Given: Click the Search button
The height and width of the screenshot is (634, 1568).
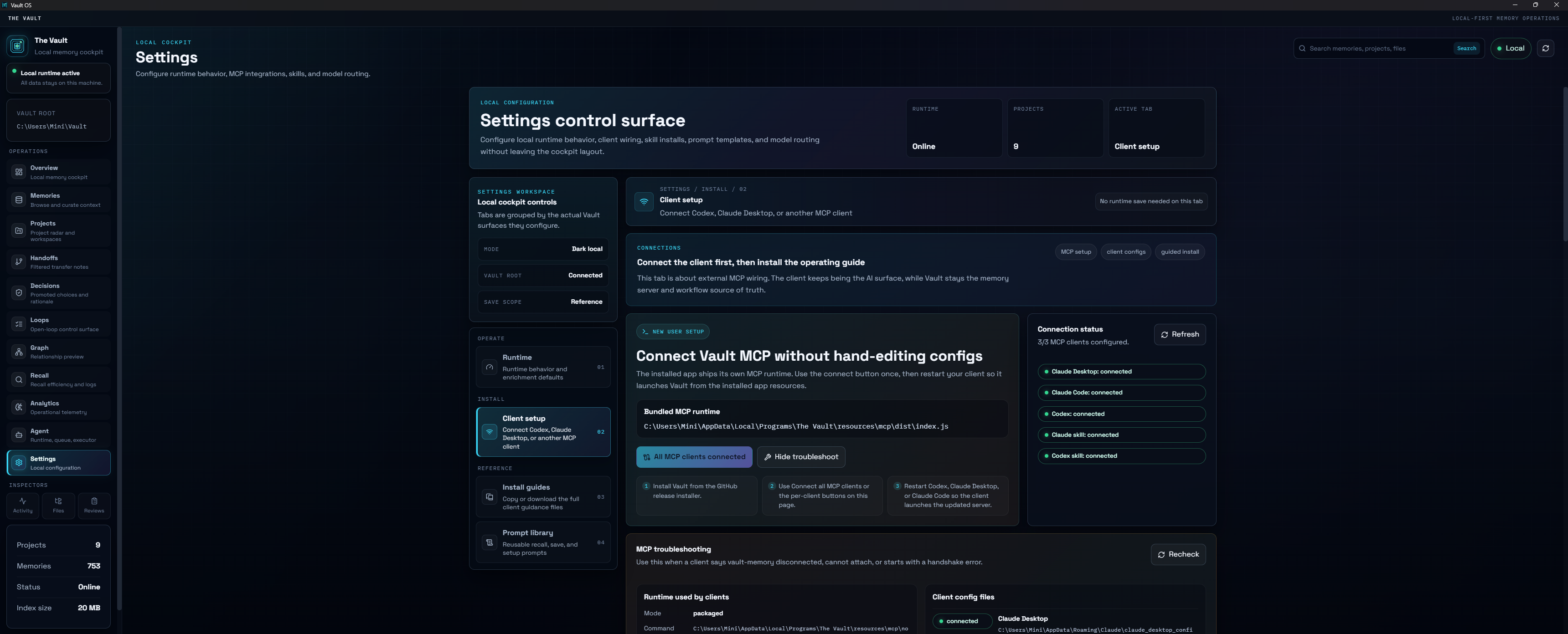Looking at the screenshot, I should 1466,49.
